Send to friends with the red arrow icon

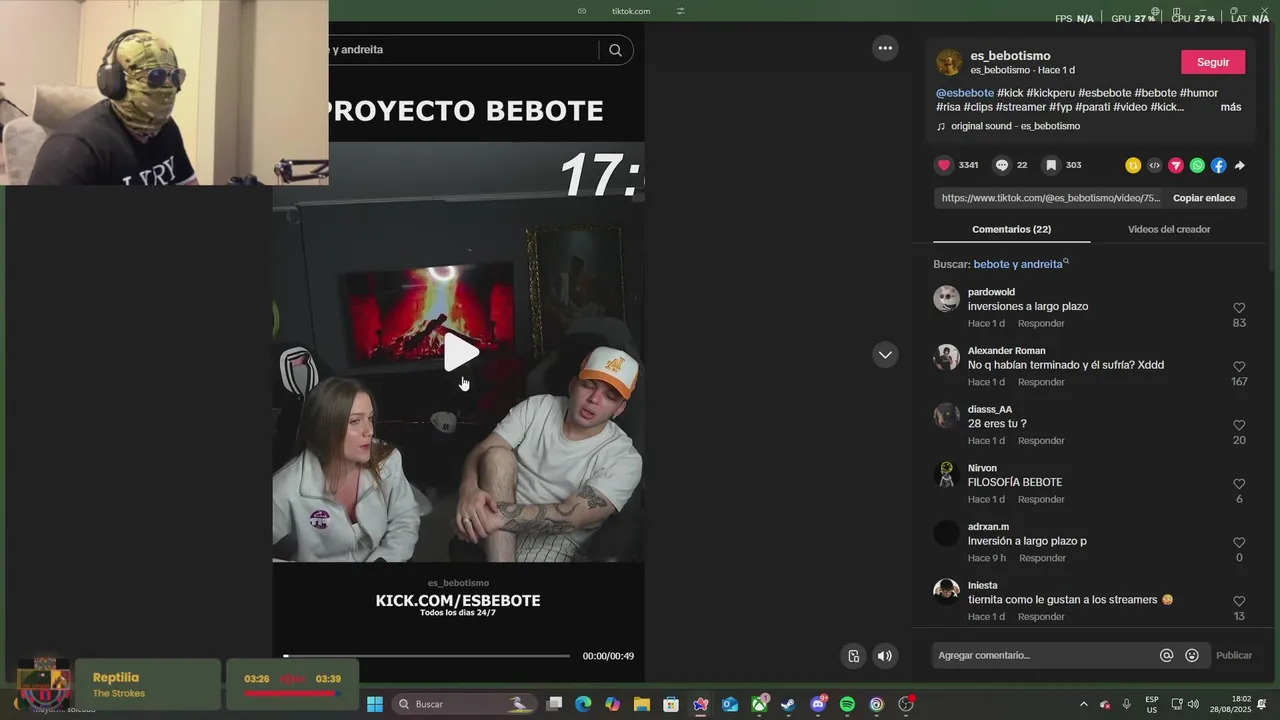tap(1176, 165)
